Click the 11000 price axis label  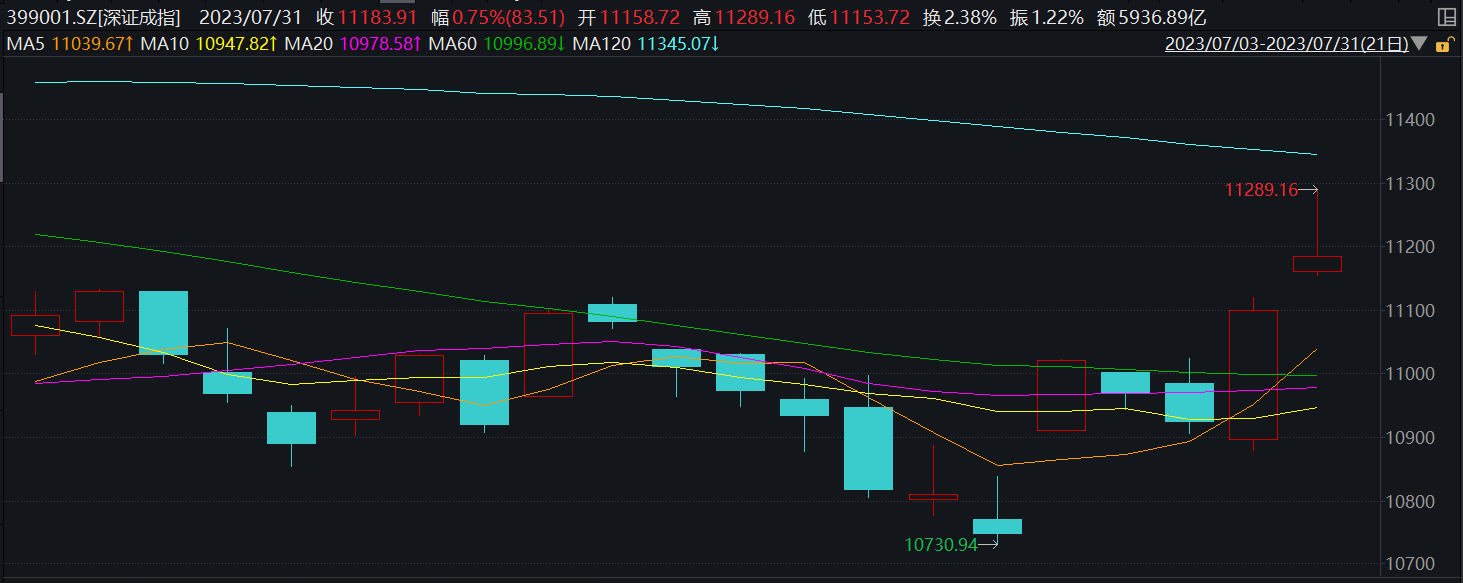1413,374
